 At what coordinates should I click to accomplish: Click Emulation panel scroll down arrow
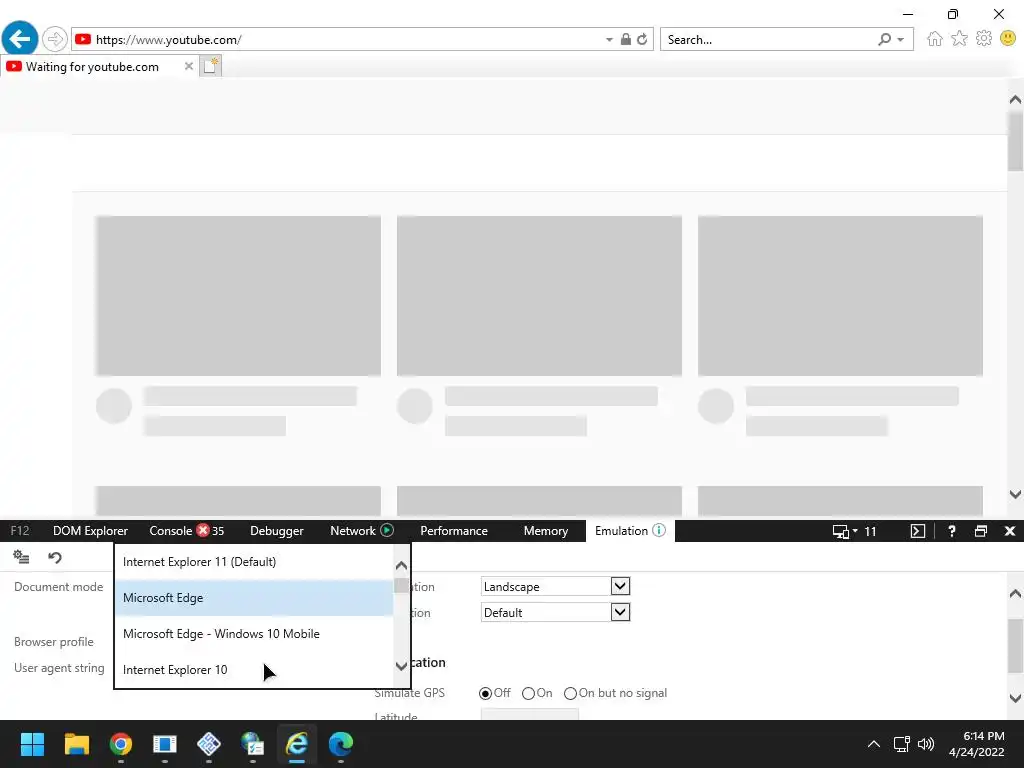pos(1015,698)
